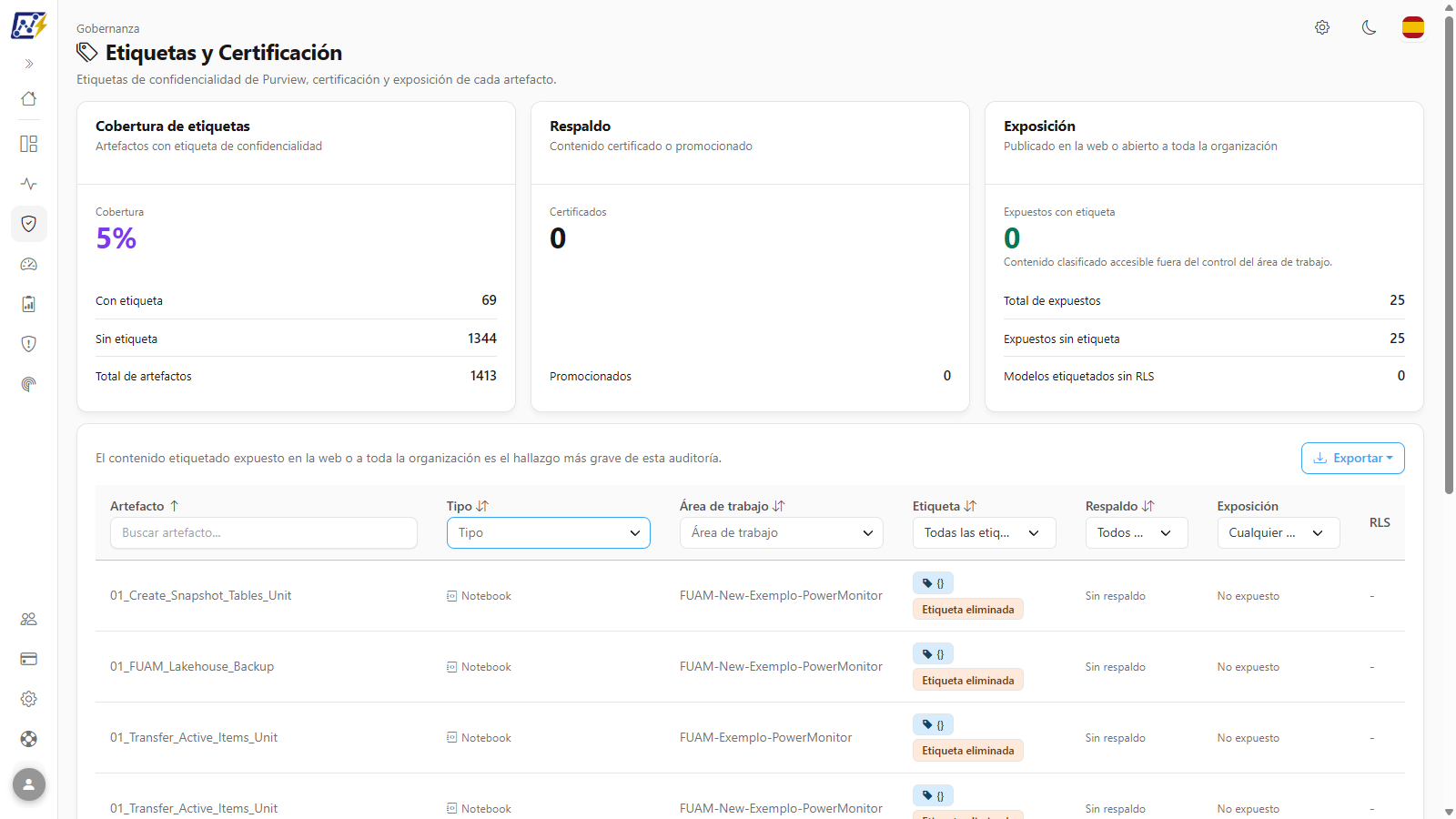Image resolution: width=1456 pixels, height=819 pixels.
Task: Open the user avatar at sidebar bottom
Action: click(29, 784)
